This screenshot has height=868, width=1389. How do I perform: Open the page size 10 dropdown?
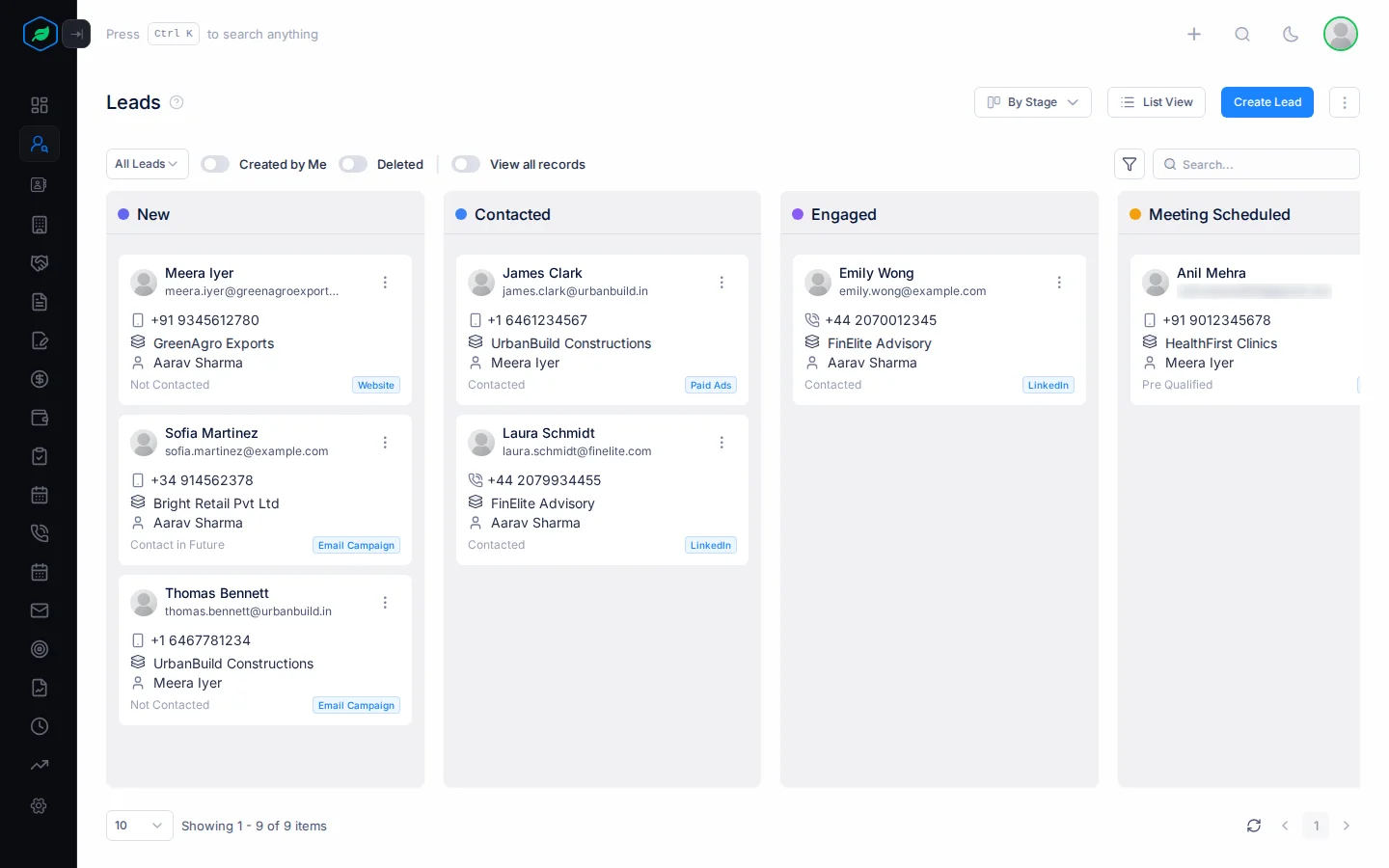[140, 826]
